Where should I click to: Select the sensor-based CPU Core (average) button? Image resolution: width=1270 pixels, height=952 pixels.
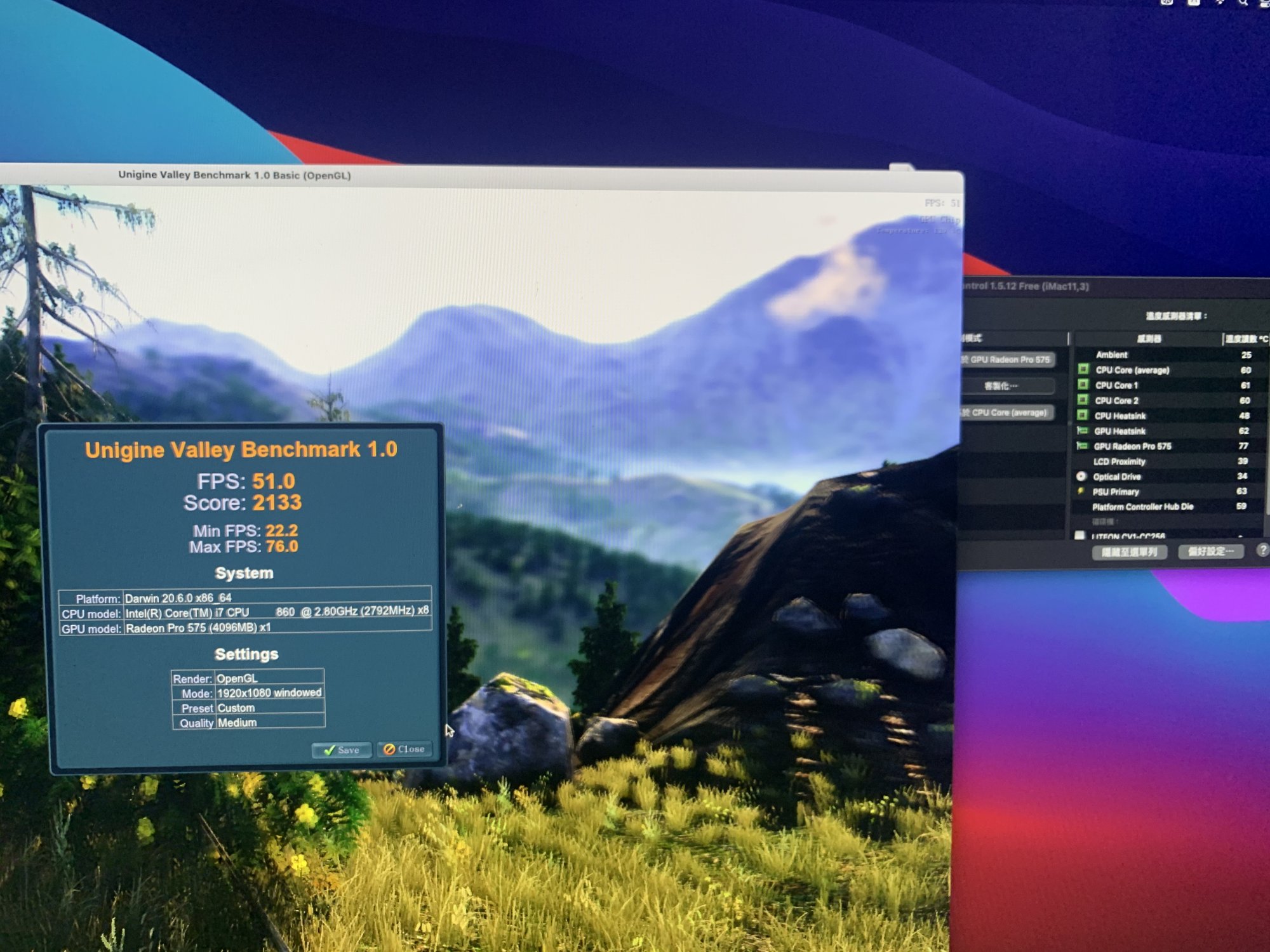(x=1008, y=413)
